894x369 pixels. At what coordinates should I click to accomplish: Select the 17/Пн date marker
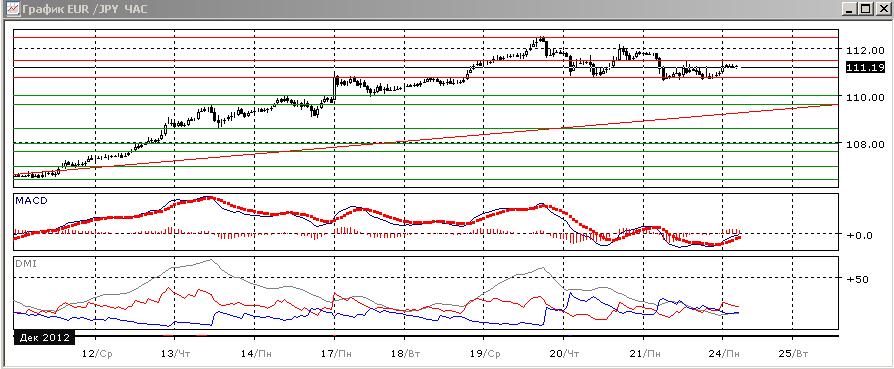pos(336,354)
